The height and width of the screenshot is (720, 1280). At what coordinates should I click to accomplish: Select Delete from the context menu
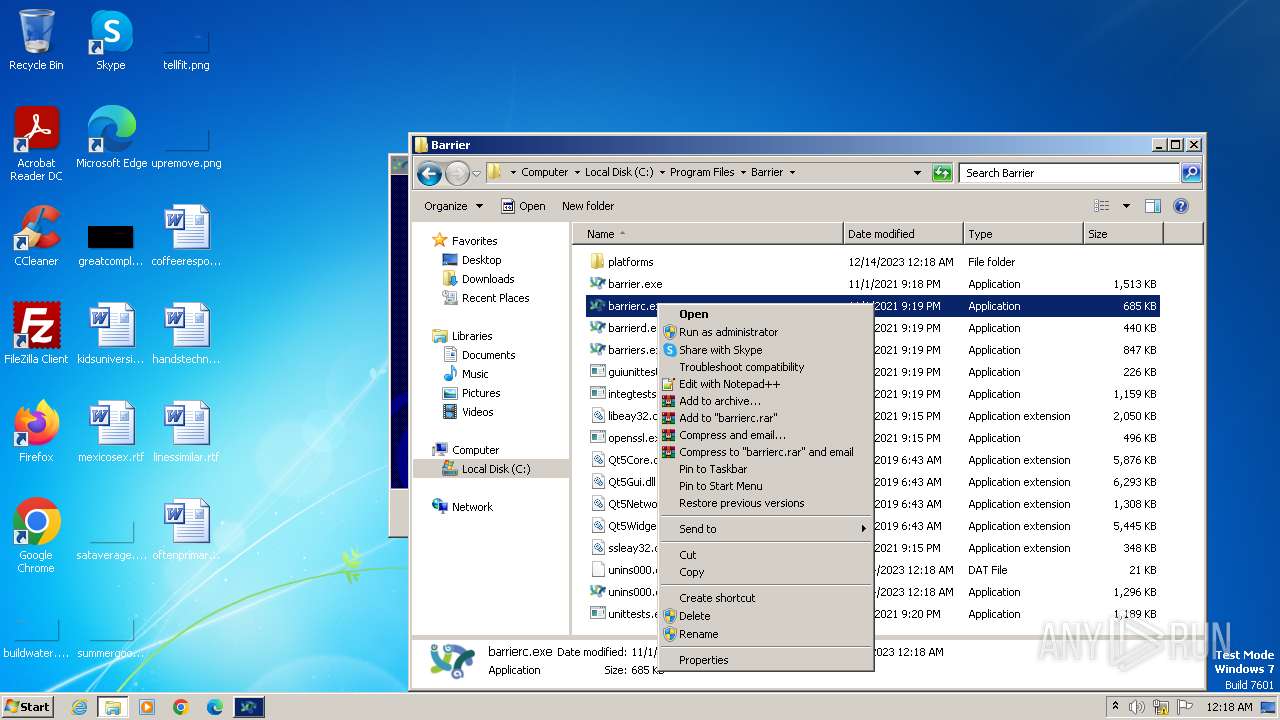point(766,616)
